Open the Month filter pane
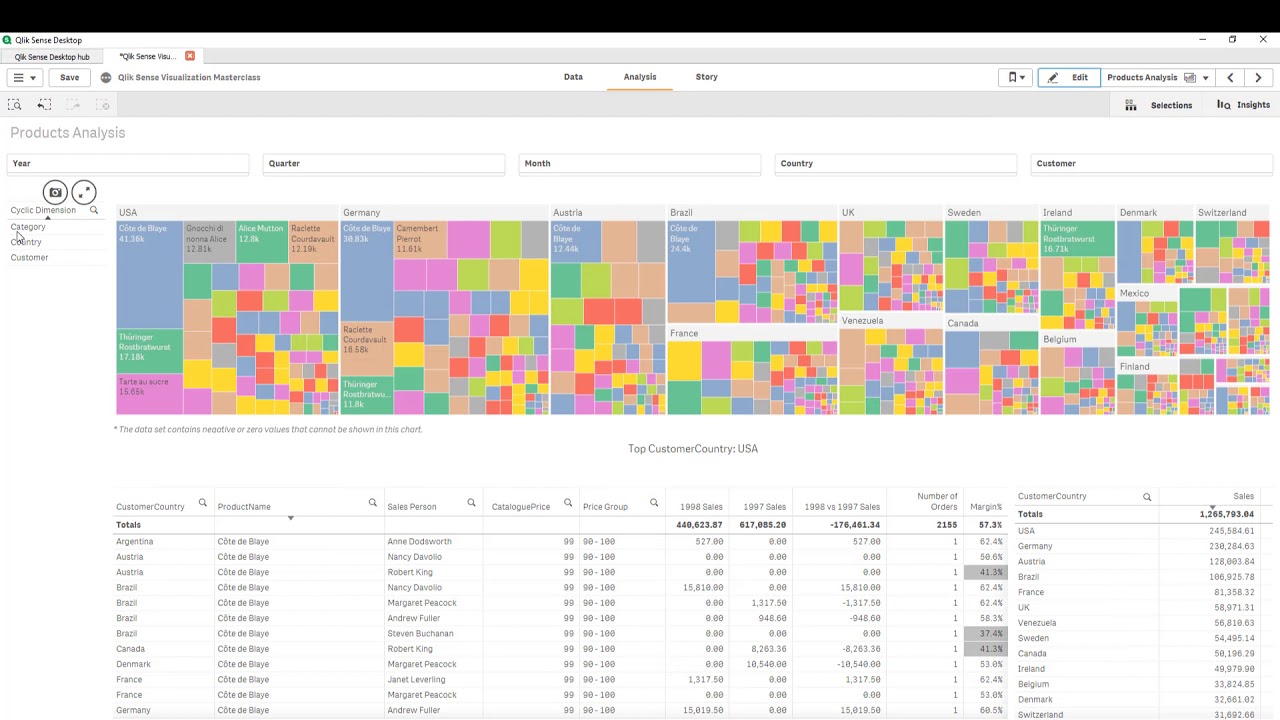This screenshot has height=720, width=1280. click(x=640, y=164)
